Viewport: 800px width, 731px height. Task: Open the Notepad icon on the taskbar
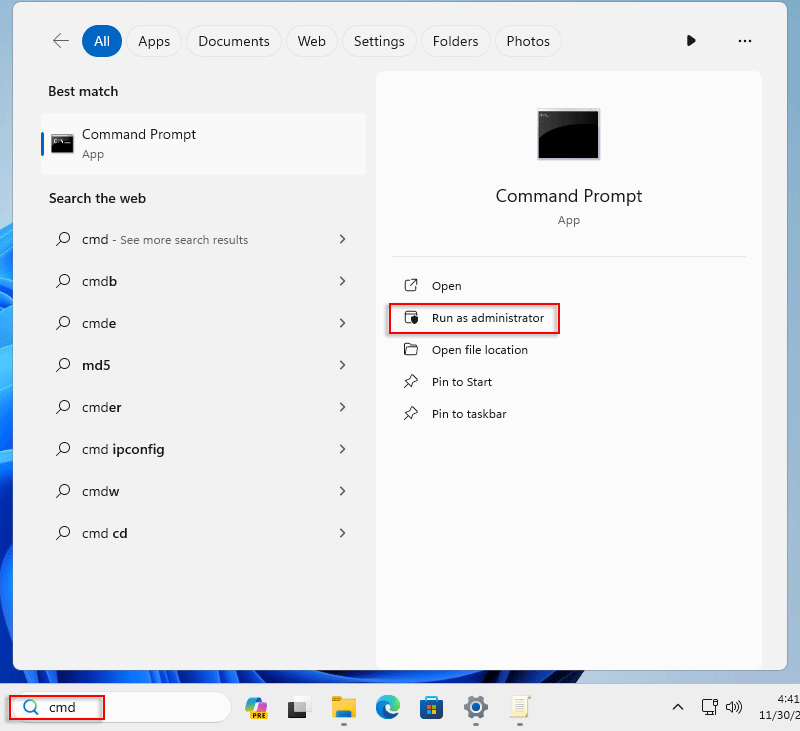[520, 708]
